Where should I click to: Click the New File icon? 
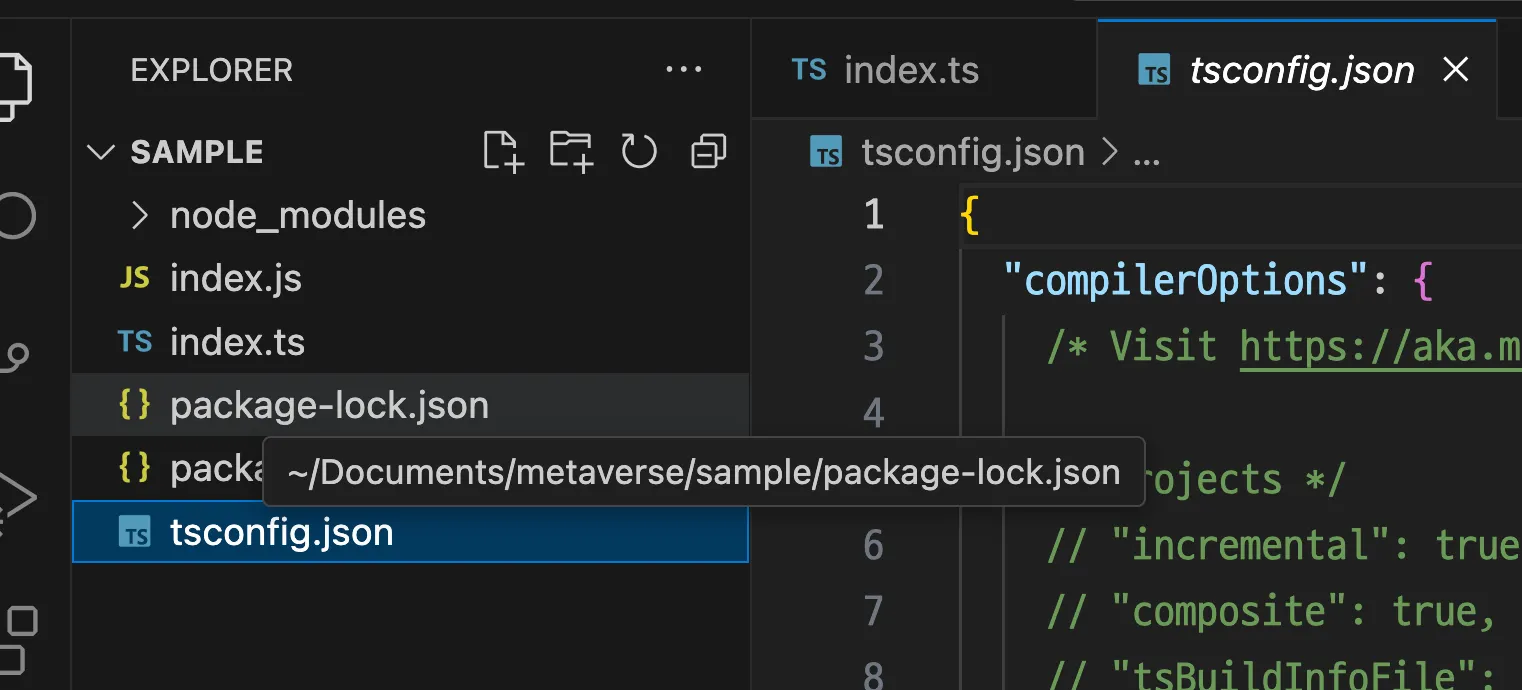pos(503,152)
